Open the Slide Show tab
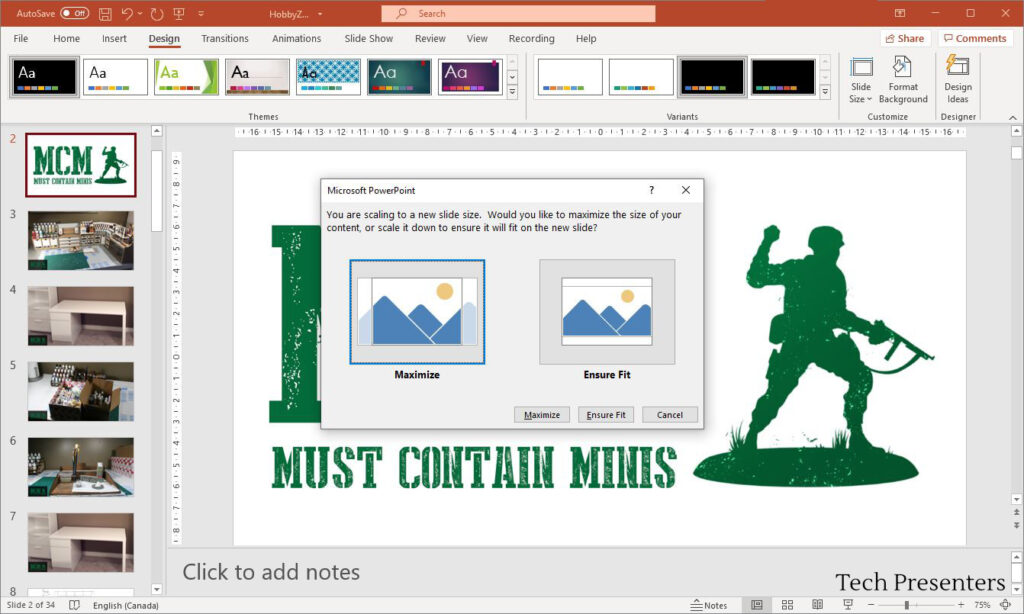1024x614 pixels. pyautogui.click(x=368, y=39)
